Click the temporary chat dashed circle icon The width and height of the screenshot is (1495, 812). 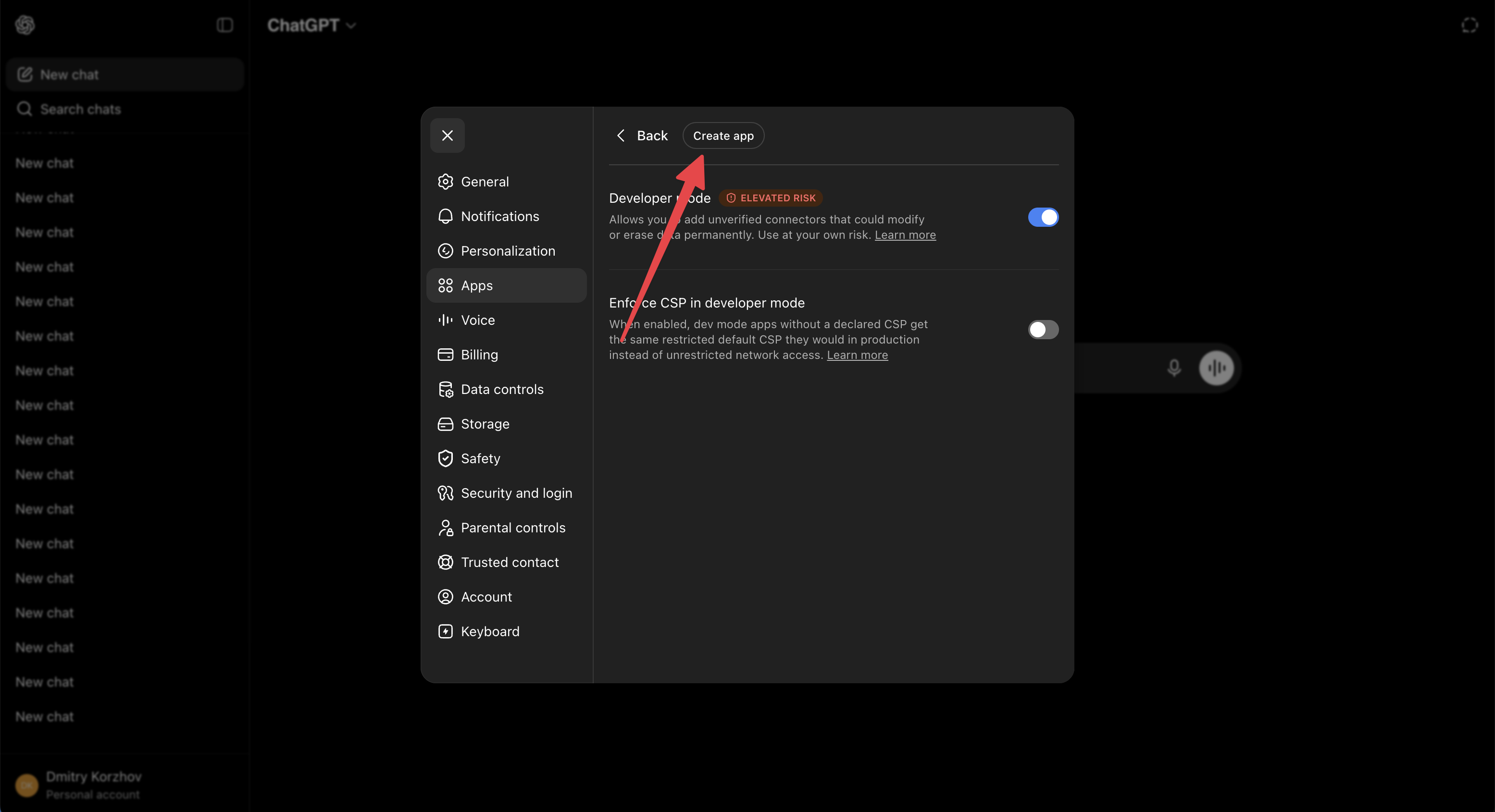click(x=1469, y=25)
